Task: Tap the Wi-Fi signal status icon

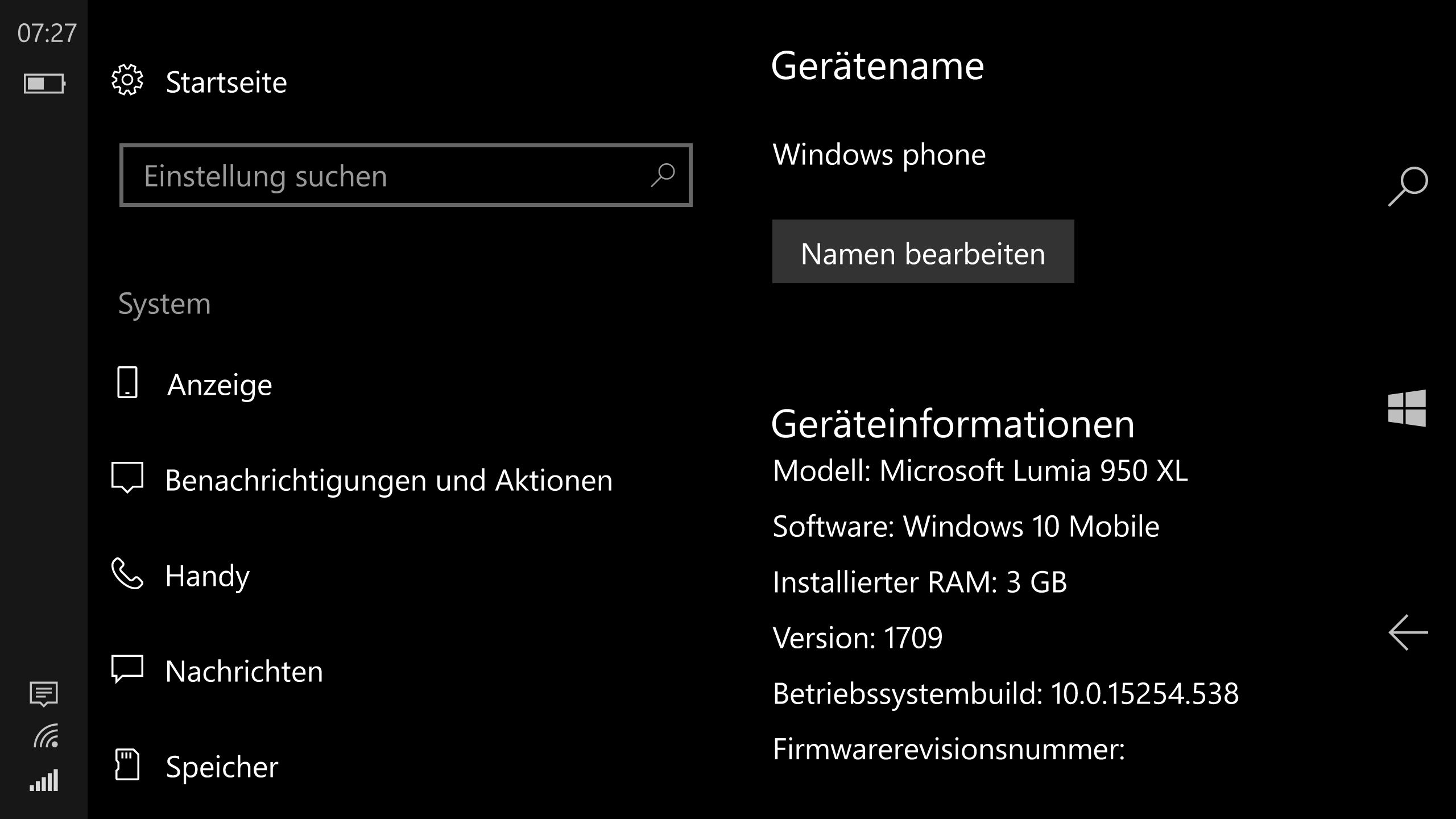Action: (x=46, y=736)
